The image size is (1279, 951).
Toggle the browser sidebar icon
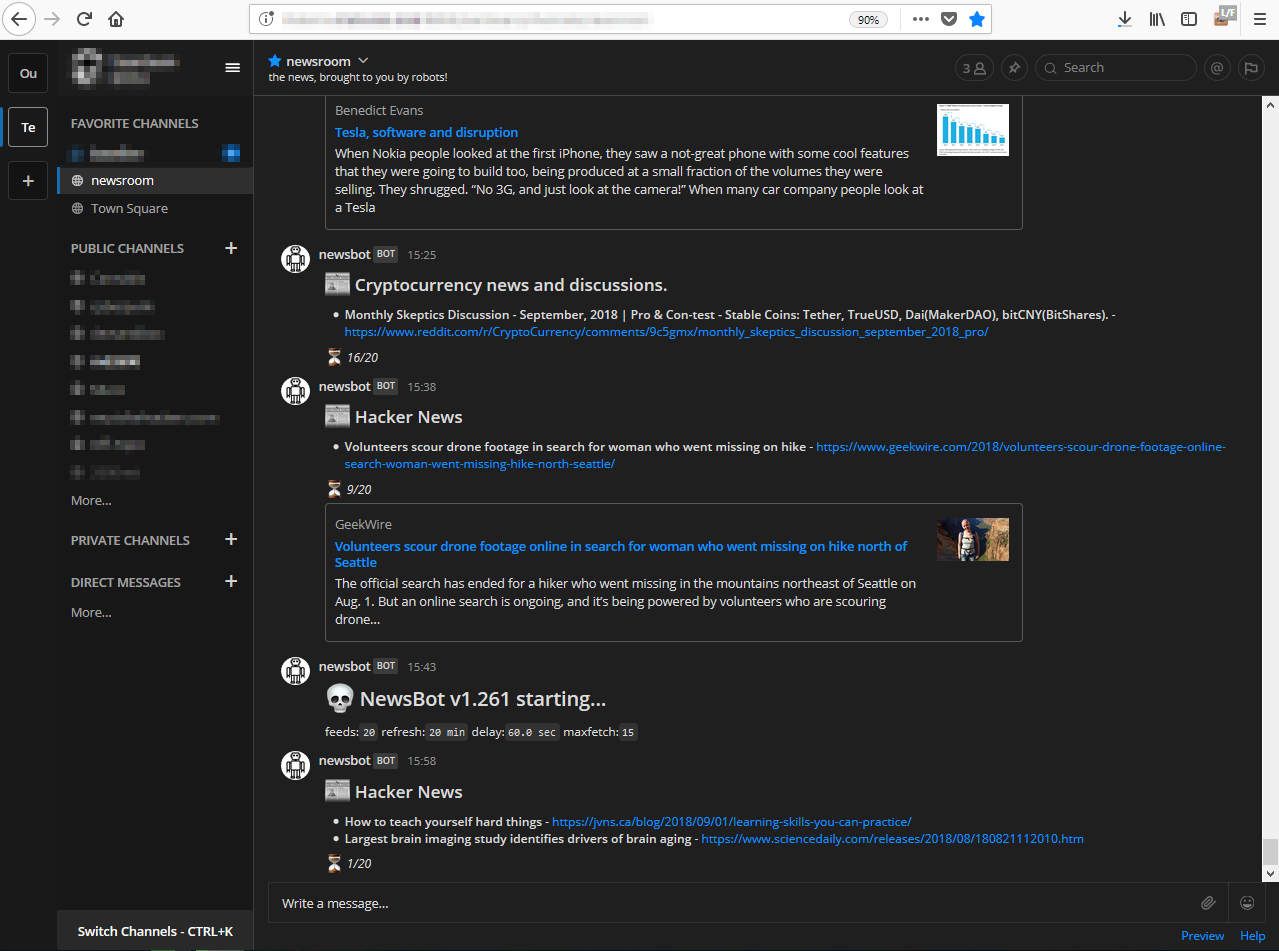[x=1189, y=19]
